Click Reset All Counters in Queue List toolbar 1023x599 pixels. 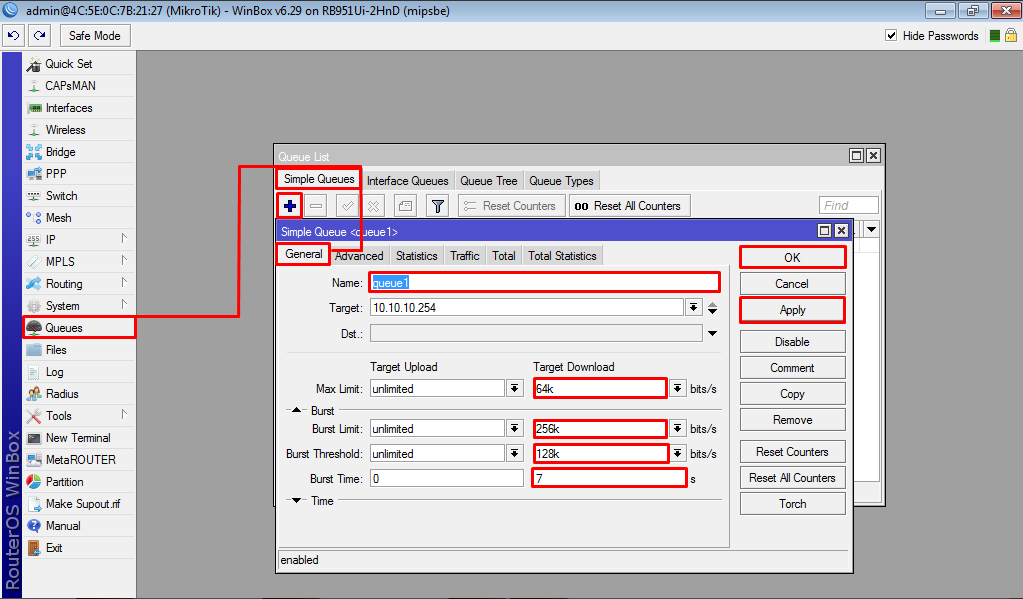tap(629, 206)
